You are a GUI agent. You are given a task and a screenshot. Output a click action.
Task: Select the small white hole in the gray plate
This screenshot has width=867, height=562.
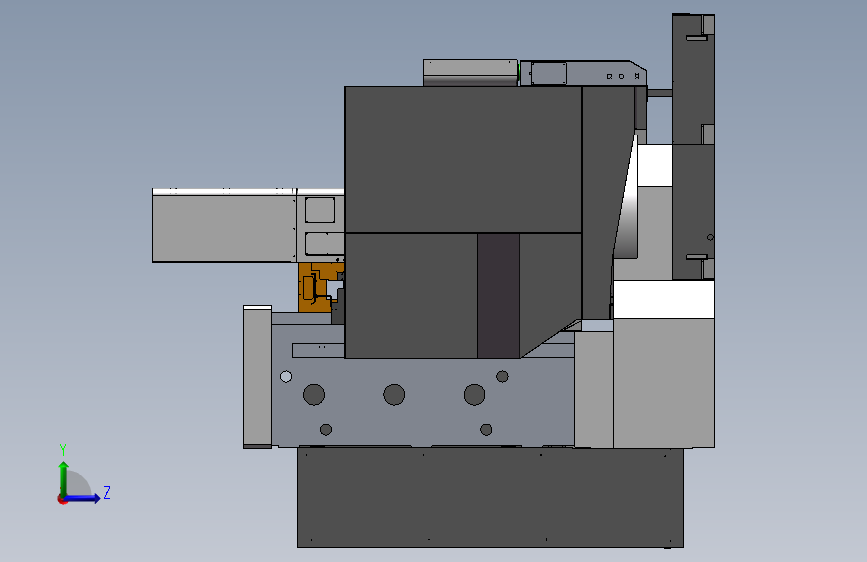click(286, 377)
